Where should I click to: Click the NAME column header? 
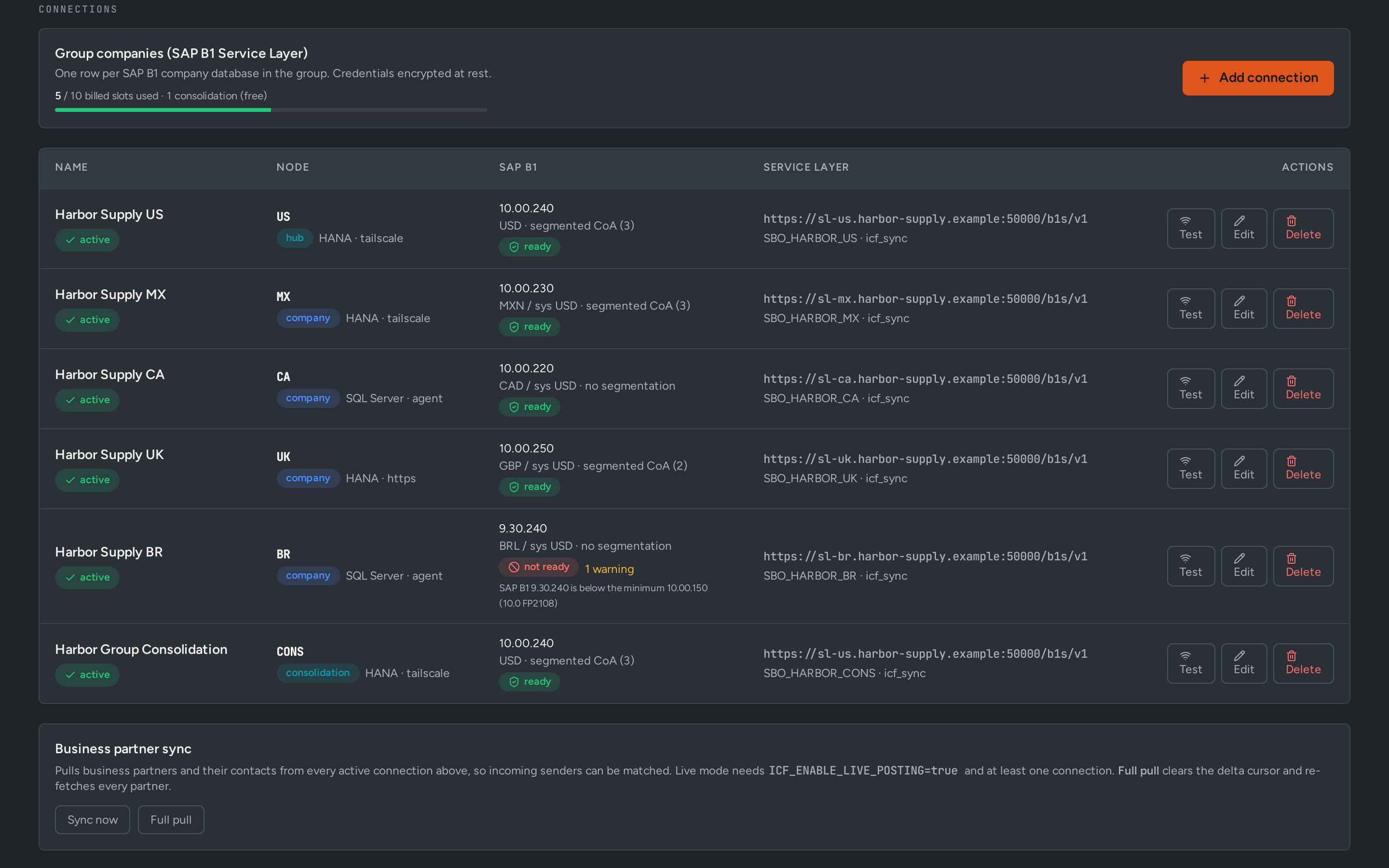coord(71,167)
